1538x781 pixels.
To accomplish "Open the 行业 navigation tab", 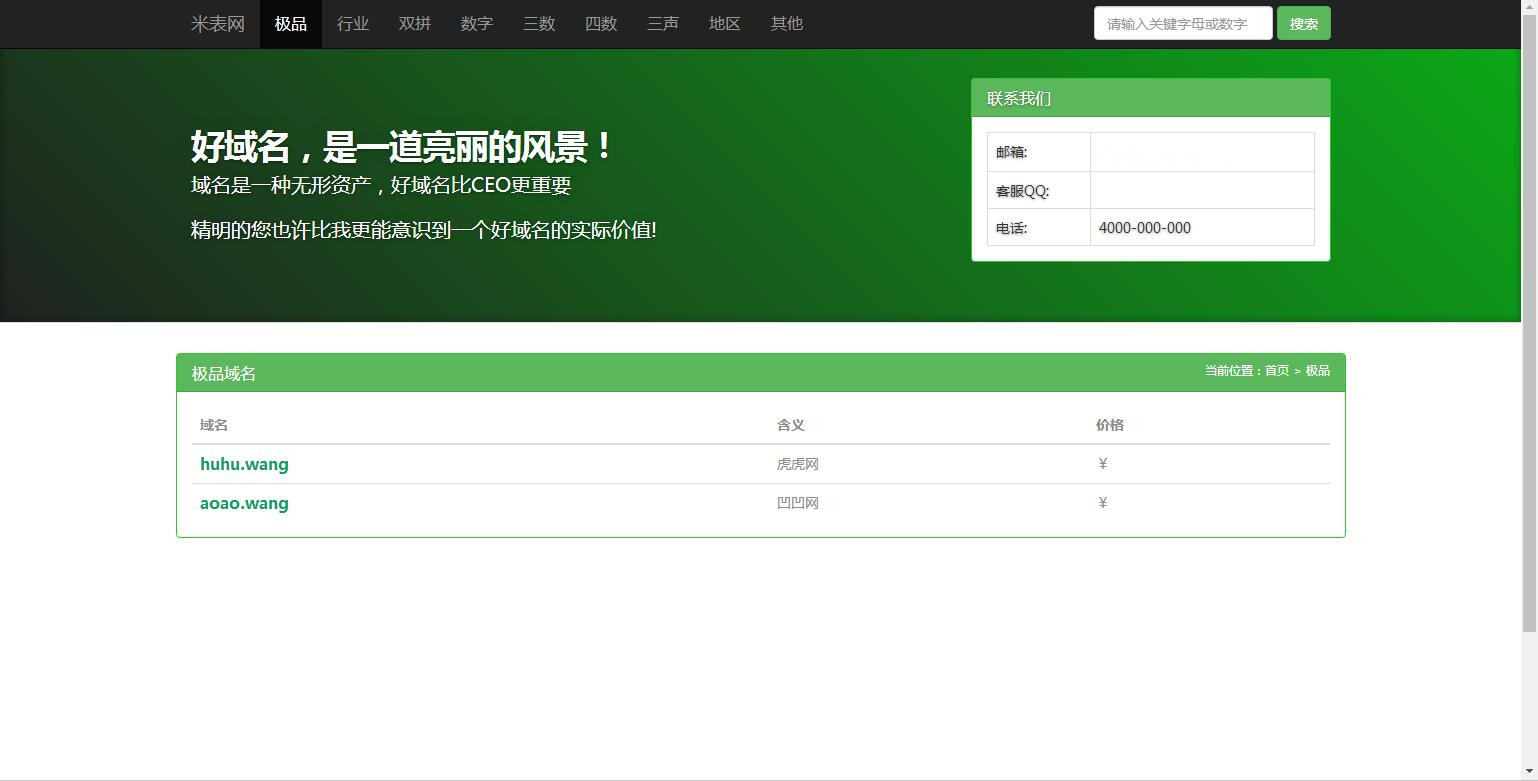I will [353, 24].
